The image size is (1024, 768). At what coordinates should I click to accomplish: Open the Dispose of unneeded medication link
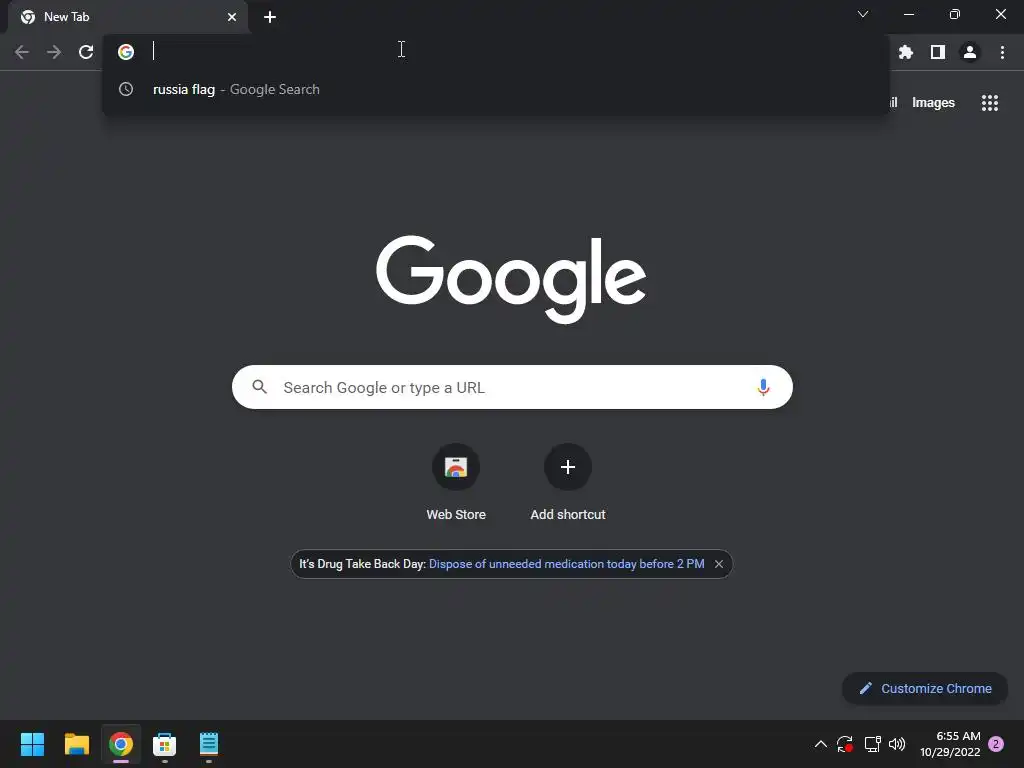click(566, 564)
